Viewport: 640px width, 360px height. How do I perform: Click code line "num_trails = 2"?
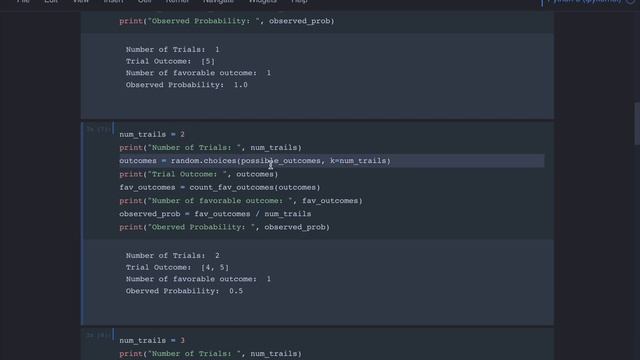pos(152,134)
